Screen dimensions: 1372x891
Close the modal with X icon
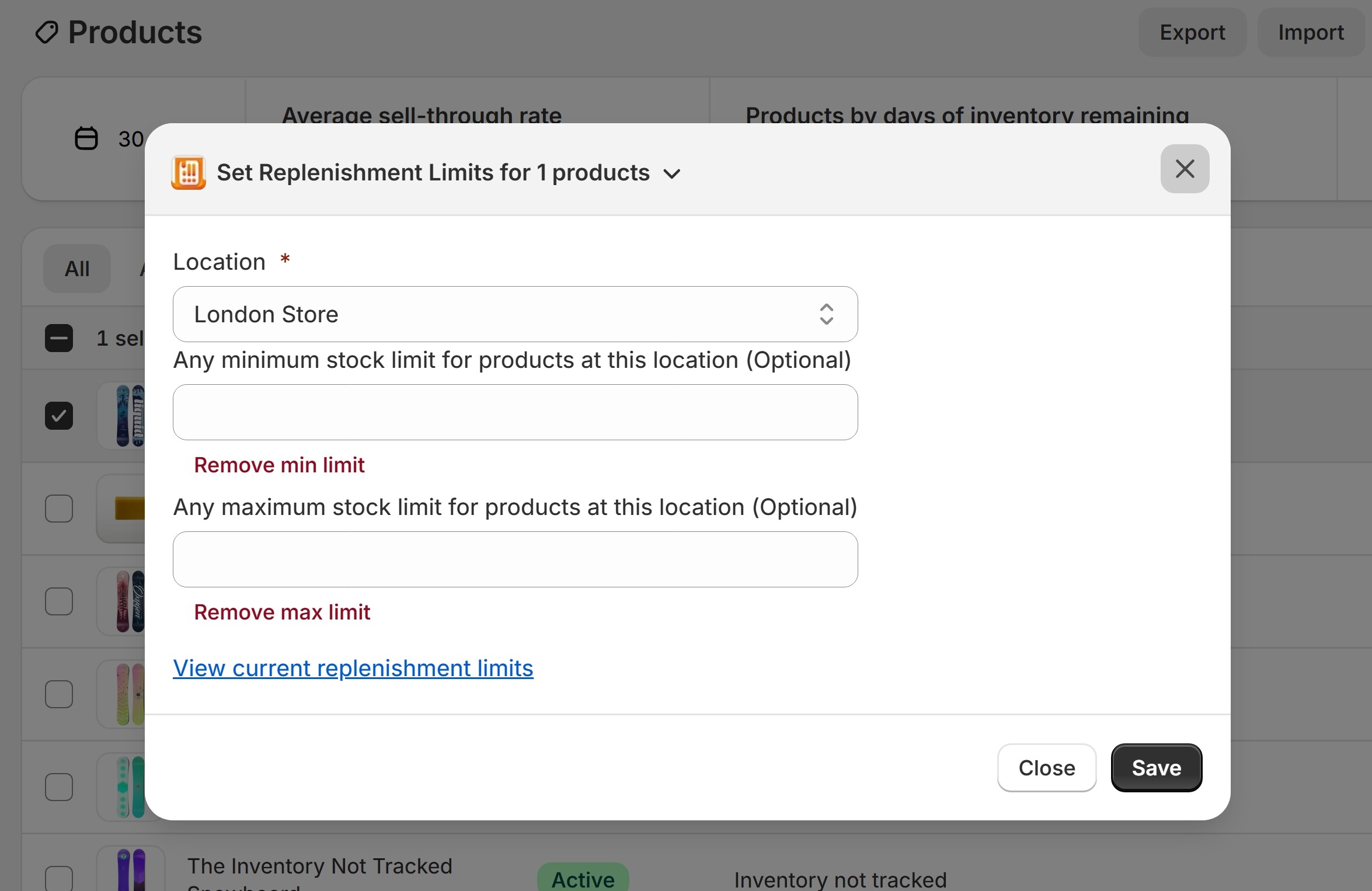(x=1184, y=169)
